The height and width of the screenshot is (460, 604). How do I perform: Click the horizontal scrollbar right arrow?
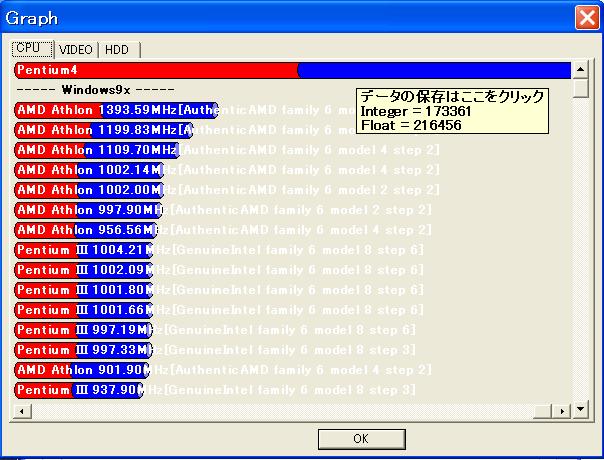562,411
